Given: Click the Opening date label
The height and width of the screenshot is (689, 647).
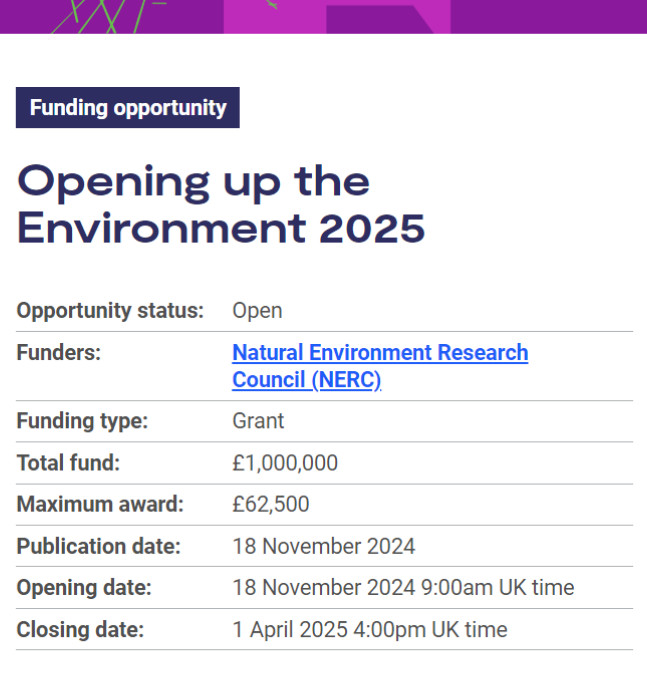Looking at the screenshot, I should 84,587.
